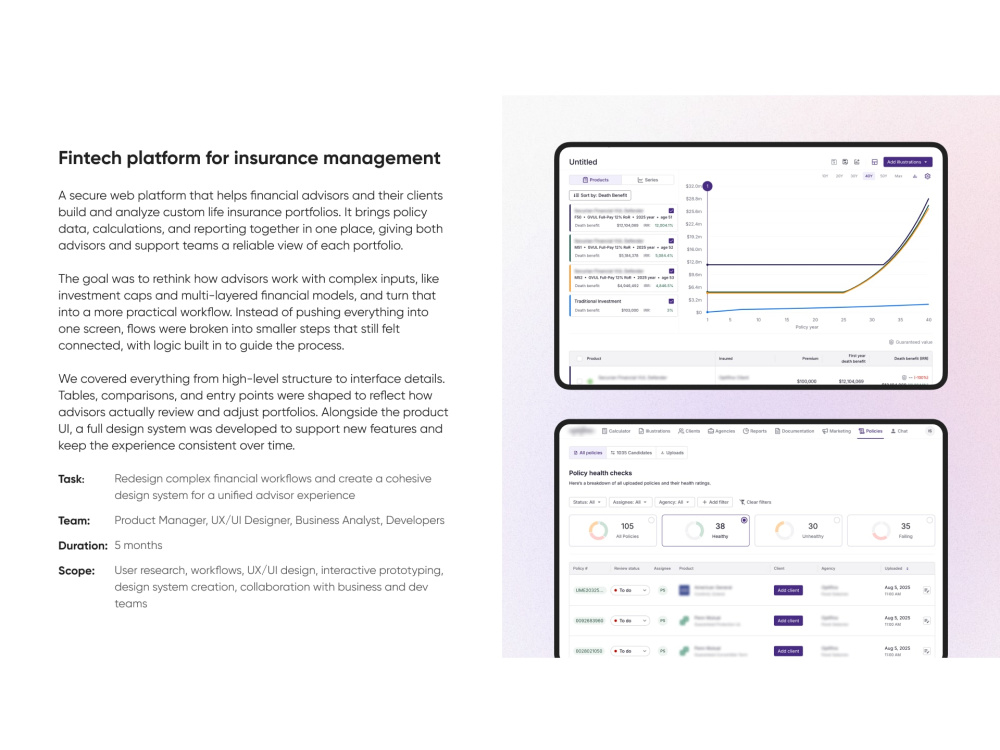Screen dimensions: 1000x750
Task: Click Add client for policy UME30325
Action: point(788,591)
